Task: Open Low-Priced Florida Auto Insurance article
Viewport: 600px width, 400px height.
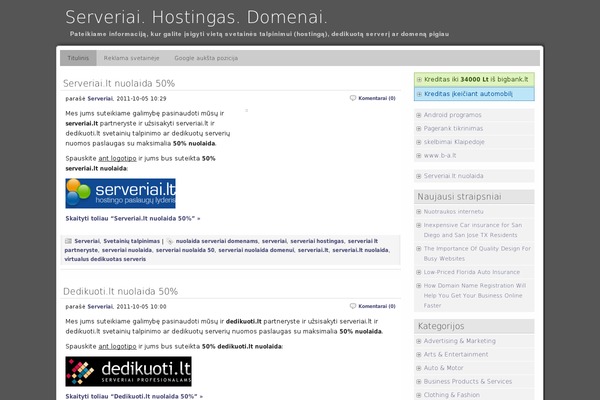Action: [472, 272]
